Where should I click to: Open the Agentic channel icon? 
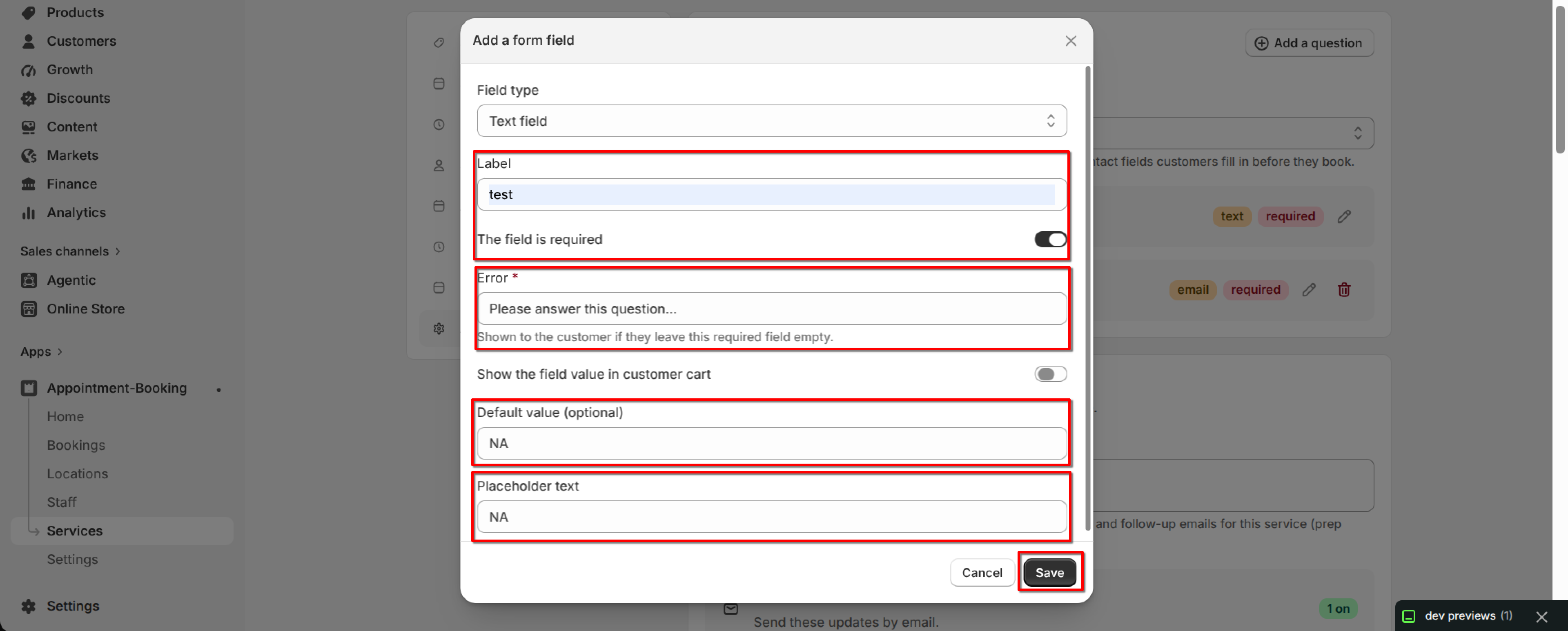pos(29,280)
